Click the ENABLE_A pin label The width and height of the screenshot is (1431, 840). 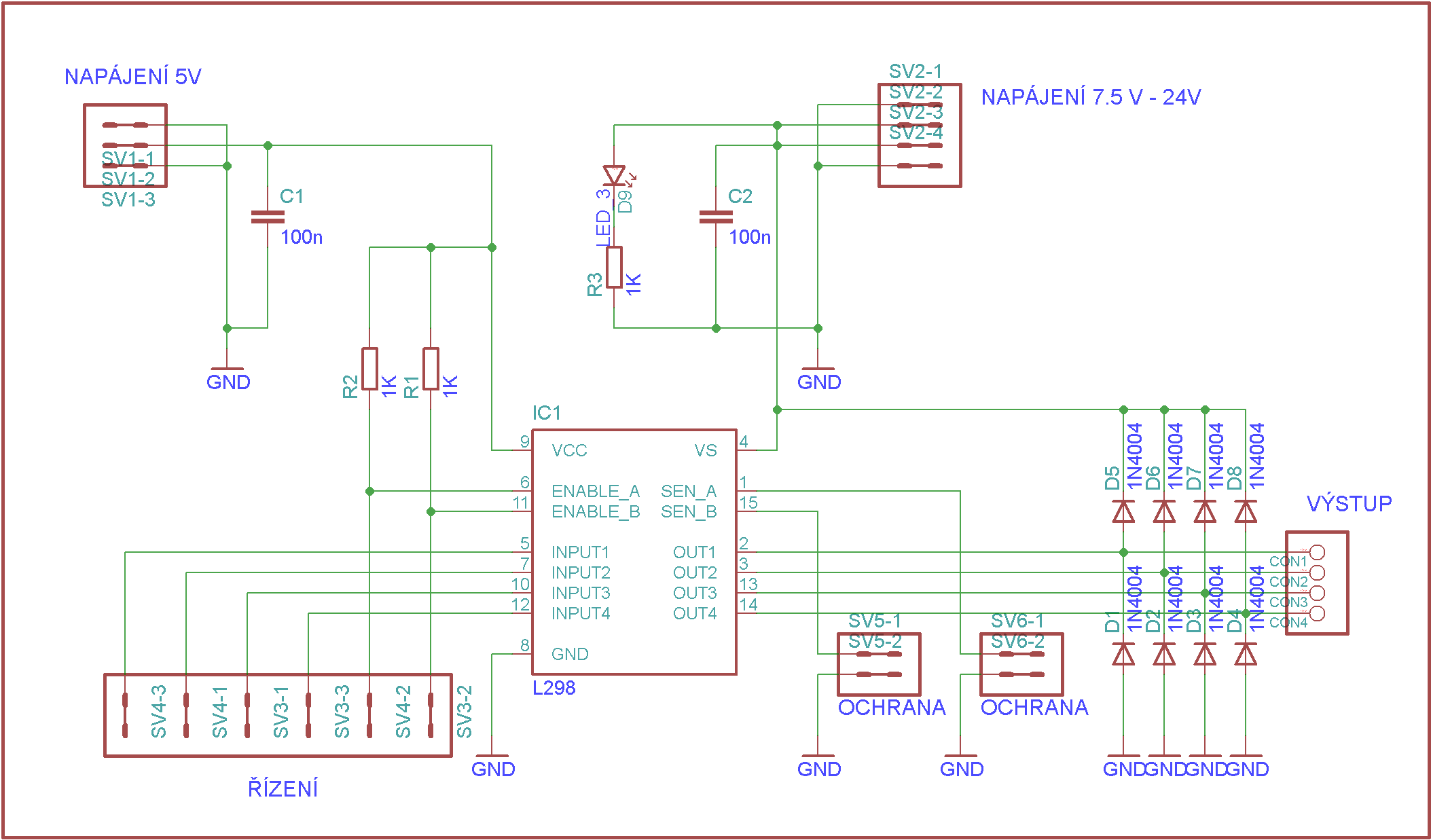pos(595,491)
